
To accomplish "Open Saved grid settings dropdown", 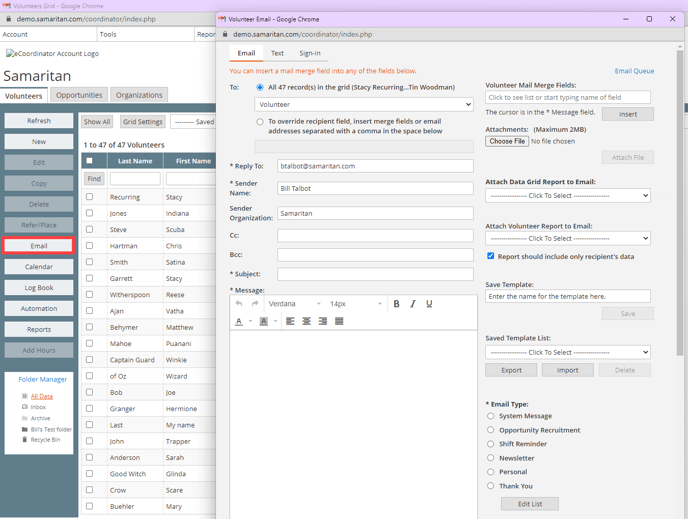I will click(x=193, y=122).
